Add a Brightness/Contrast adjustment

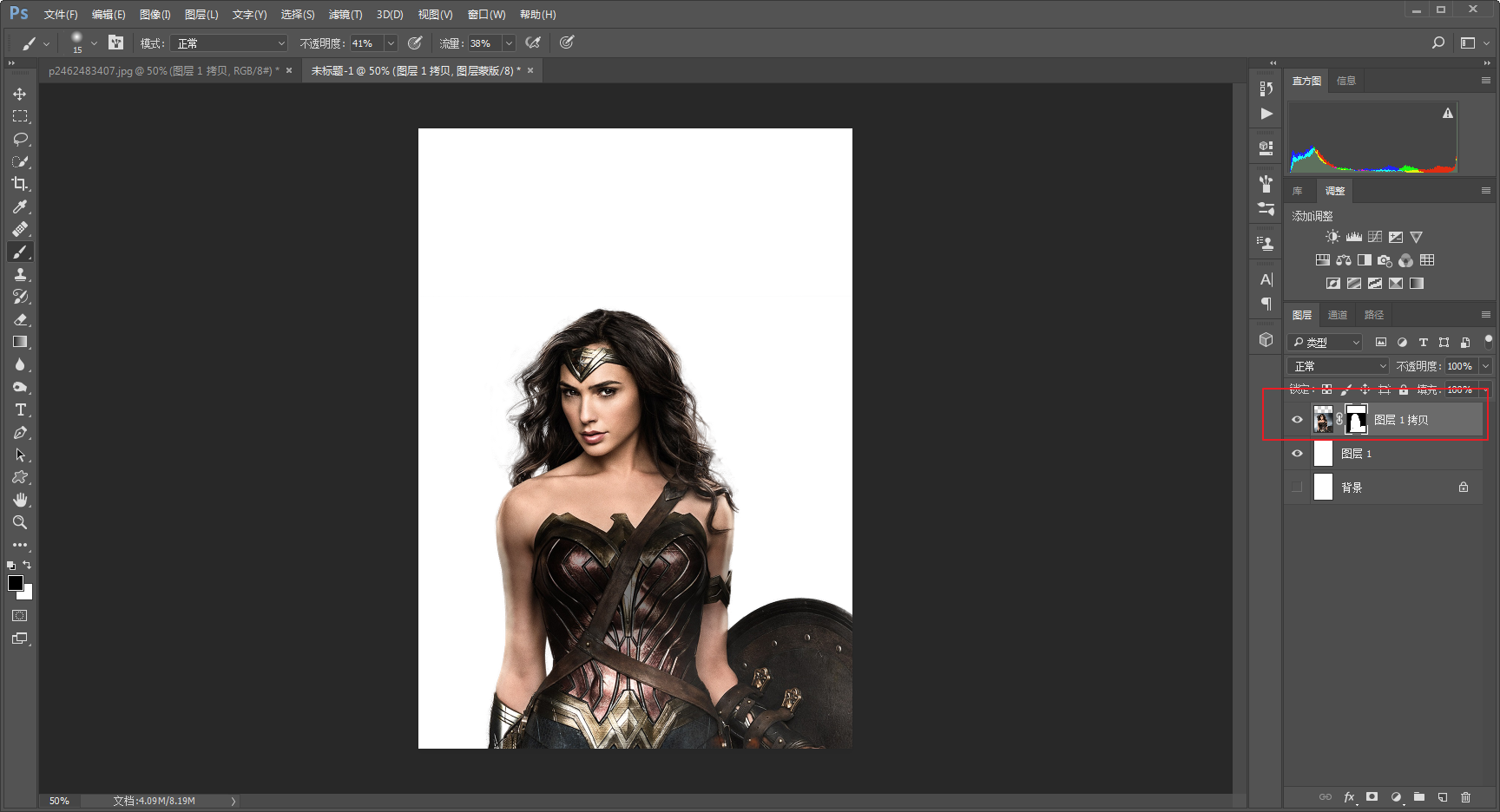click(1332, 237)
